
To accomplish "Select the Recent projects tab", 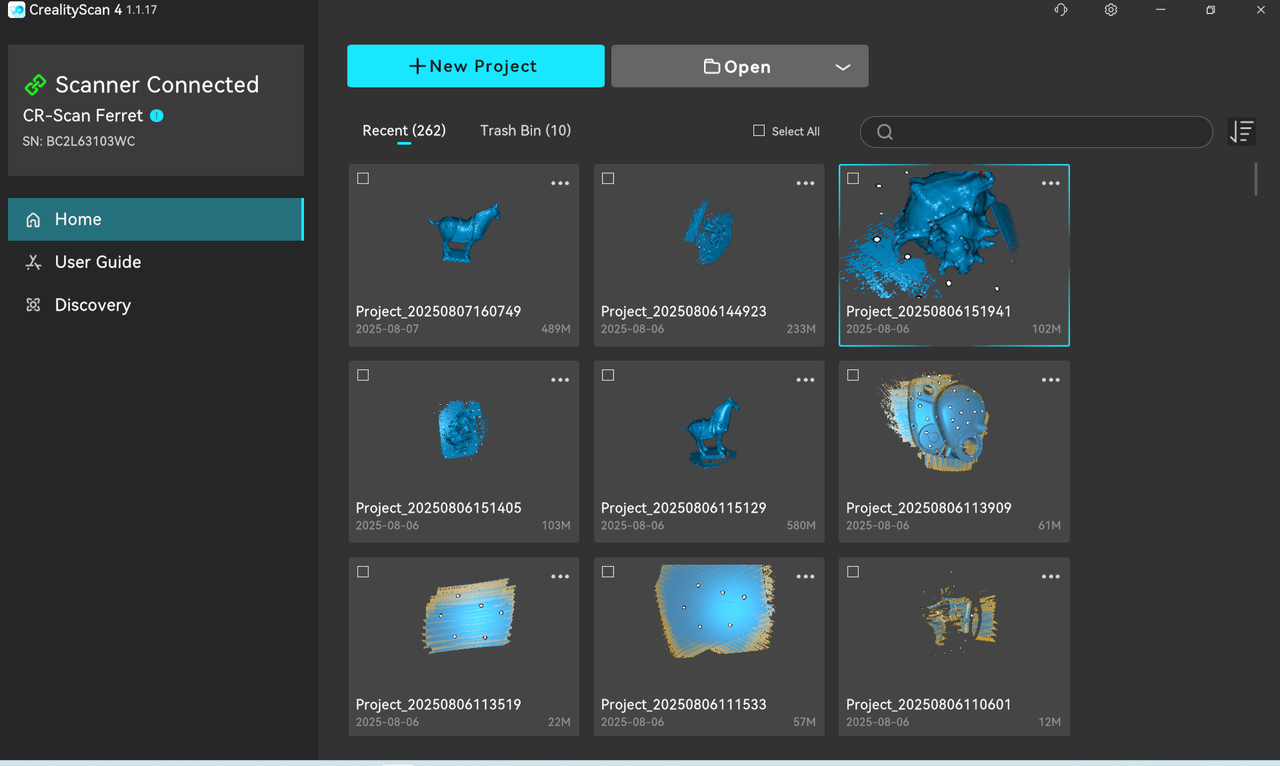I will coord(404,131).
